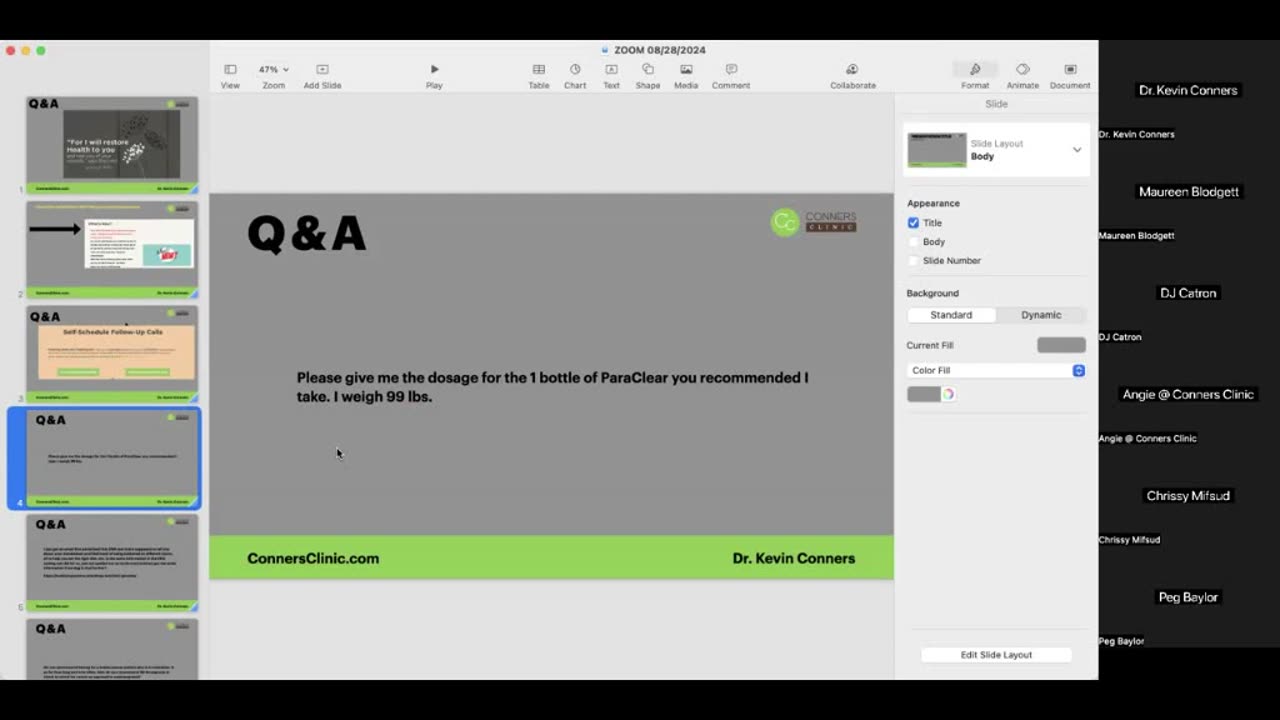
Task: Open the 47% Zoom dropdown
Action: pyautogui.click(x=273, y=76)
